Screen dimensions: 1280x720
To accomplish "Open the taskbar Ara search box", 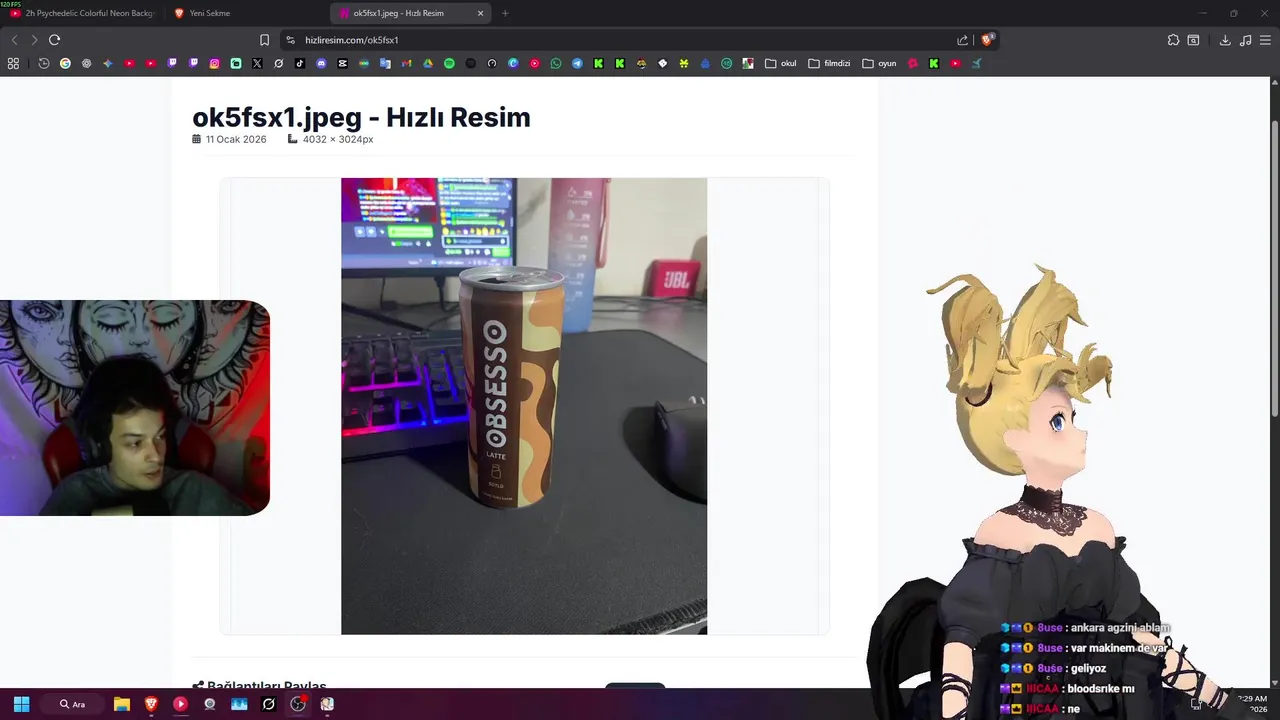I will pos(73,704).
